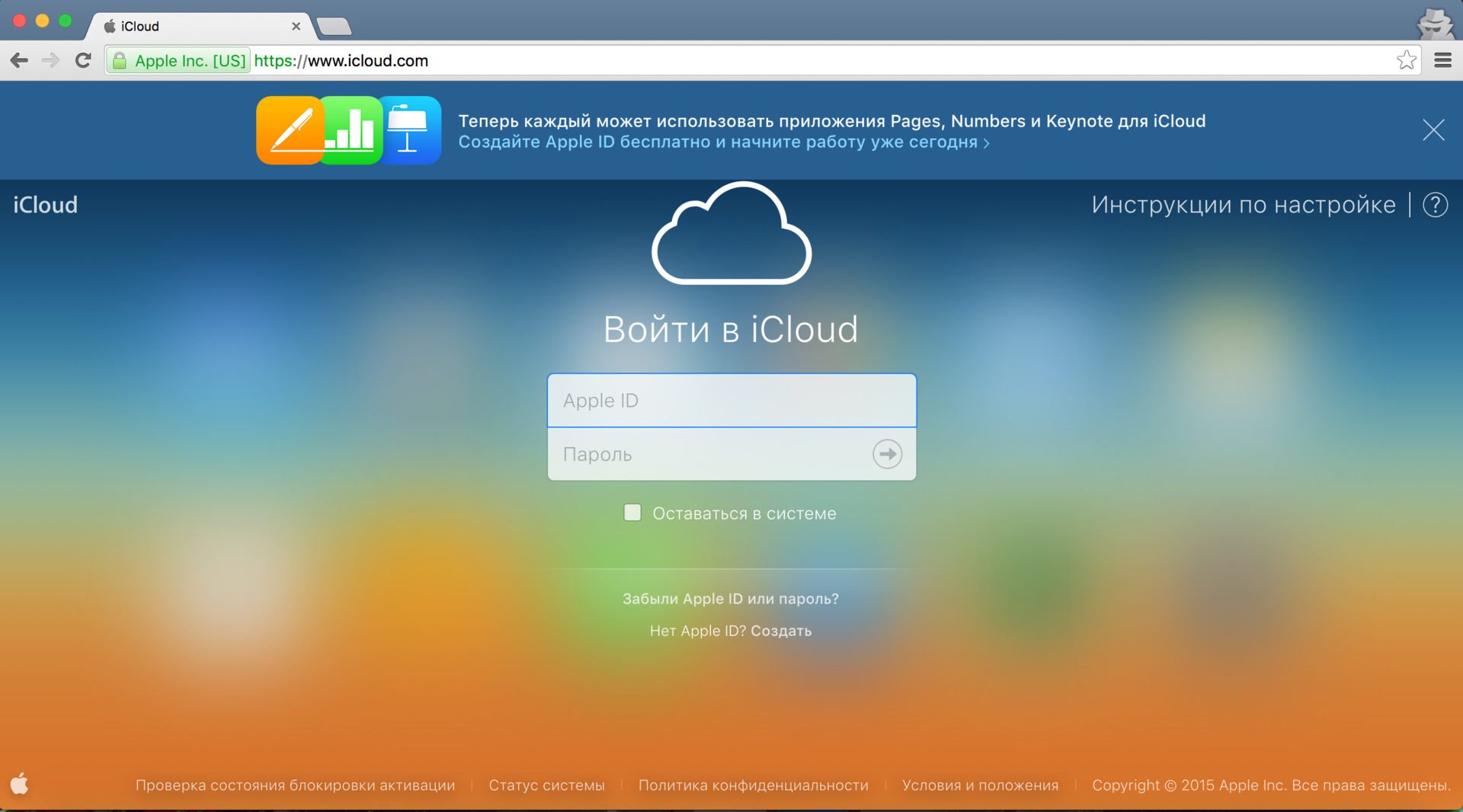
Task: Go back with the browser back arrow
Action: [x=19, y=60]
